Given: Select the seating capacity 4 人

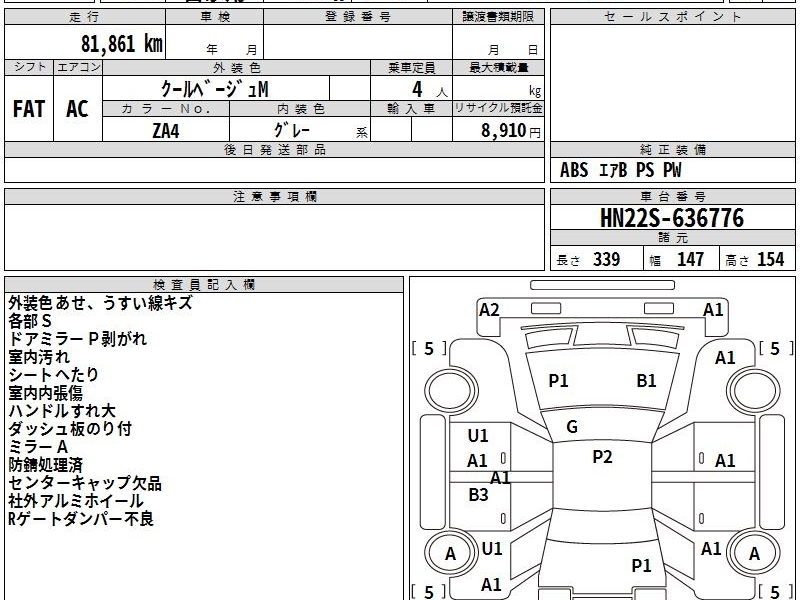Looking at the screenshot, I should [x=429, y=90].
